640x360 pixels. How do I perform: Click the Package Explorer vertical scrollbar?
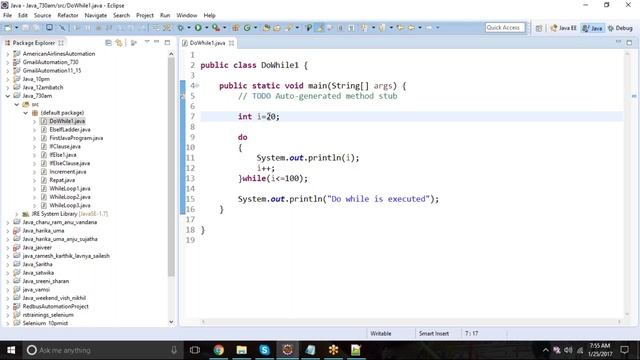click(x=171, y=167)
